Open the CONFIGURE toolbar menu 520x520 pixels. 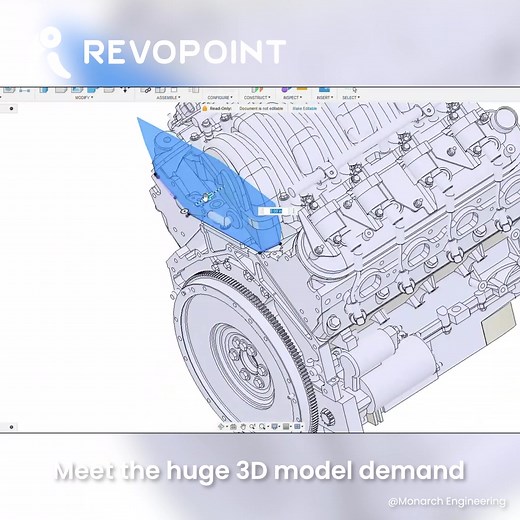coord(220,98)
